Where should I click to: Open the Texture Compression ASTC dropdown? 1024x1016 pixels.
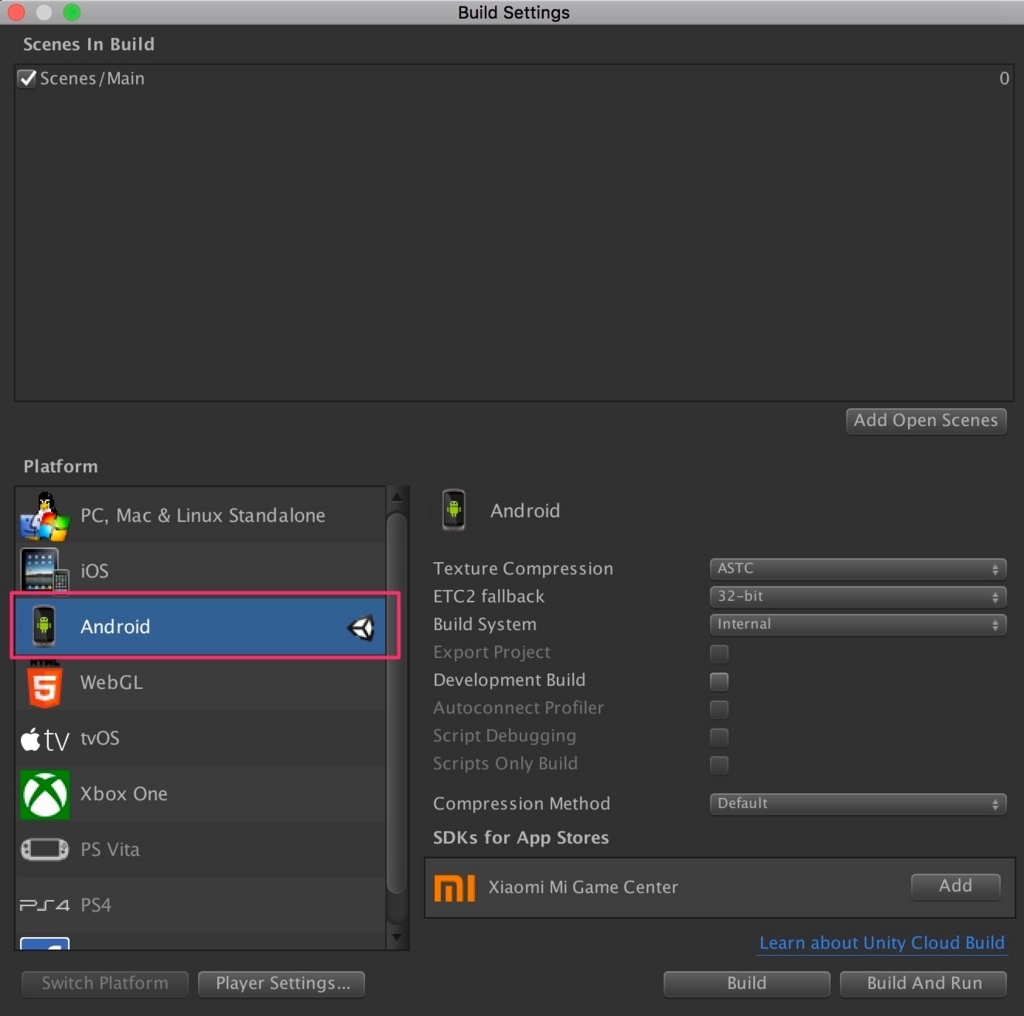coord(857,569)
